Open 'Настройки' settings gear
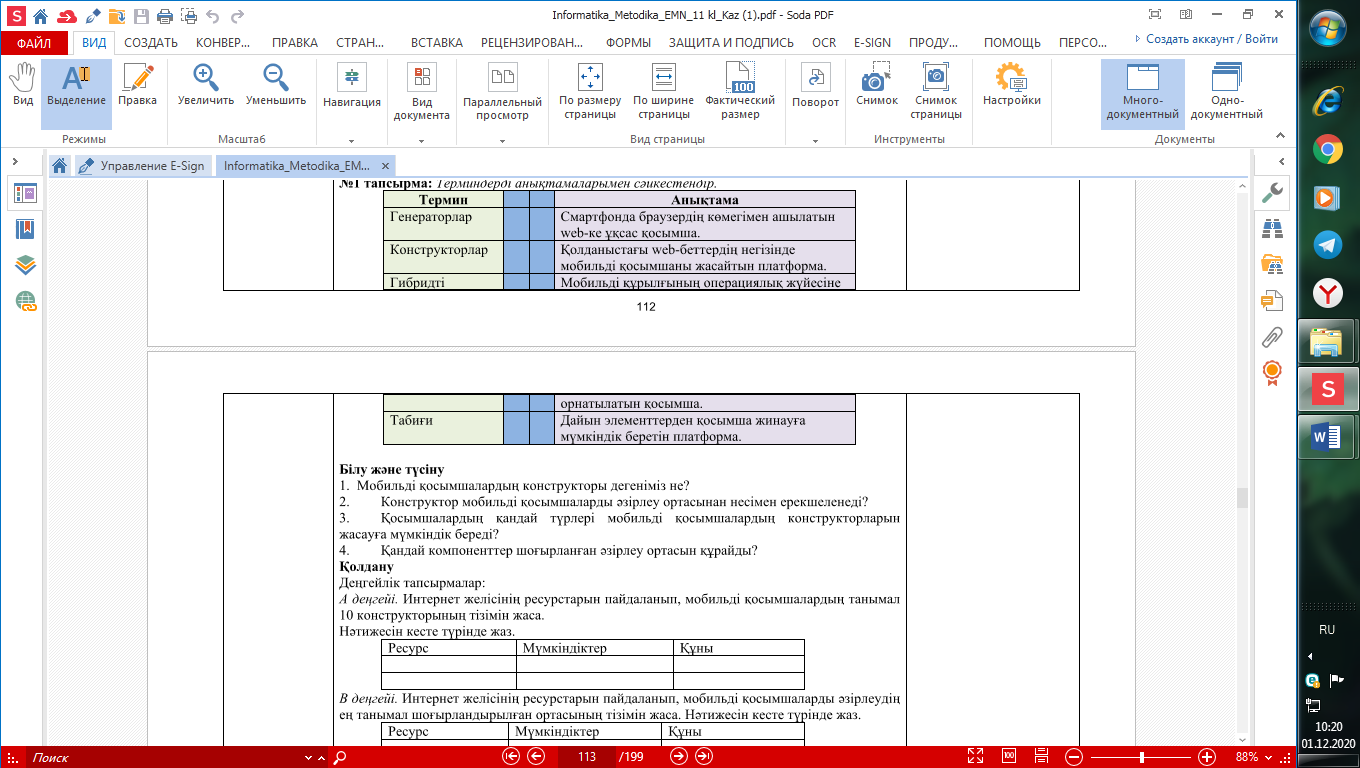The image size is (1360, 768). [x=1011, y=85]
